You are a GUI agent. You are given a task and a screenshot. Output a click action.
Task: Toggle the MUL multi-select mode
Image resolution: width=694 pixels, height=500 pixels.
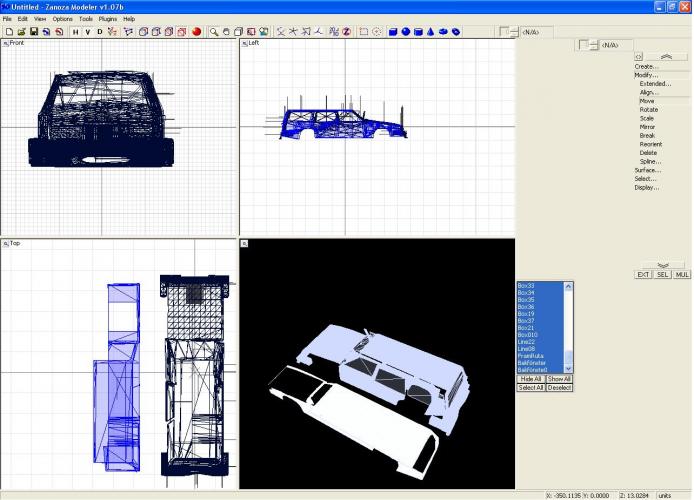coord(682,274)
